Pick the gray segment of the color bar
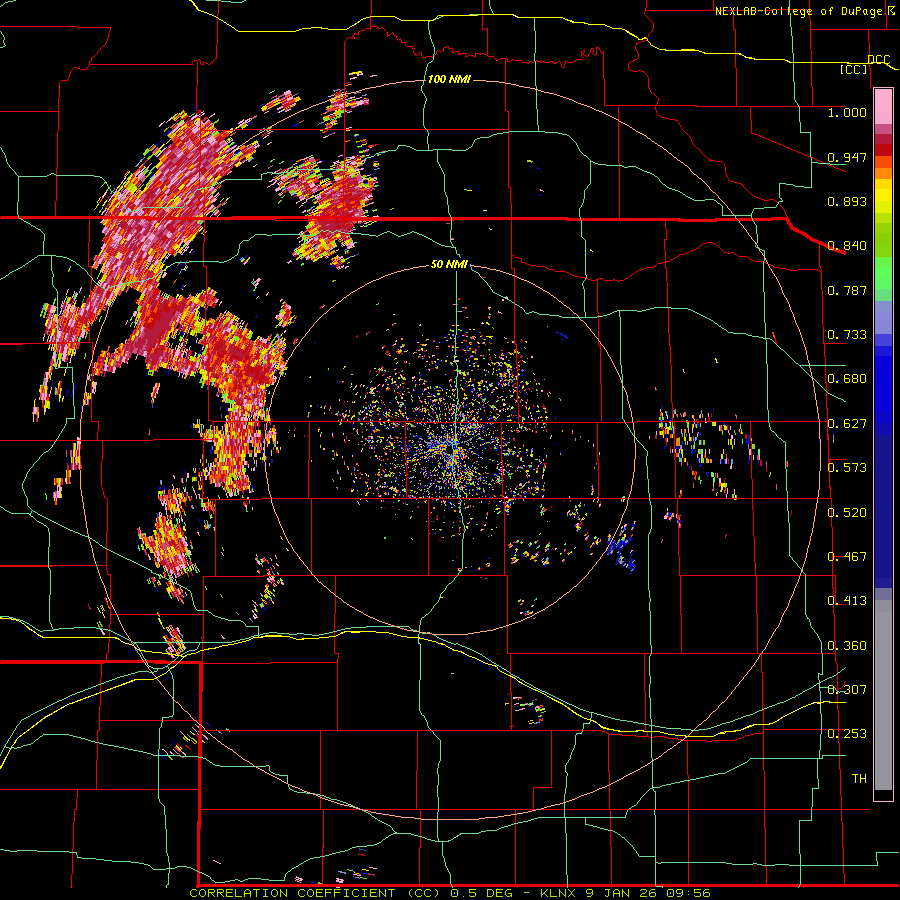 [883, 695]
